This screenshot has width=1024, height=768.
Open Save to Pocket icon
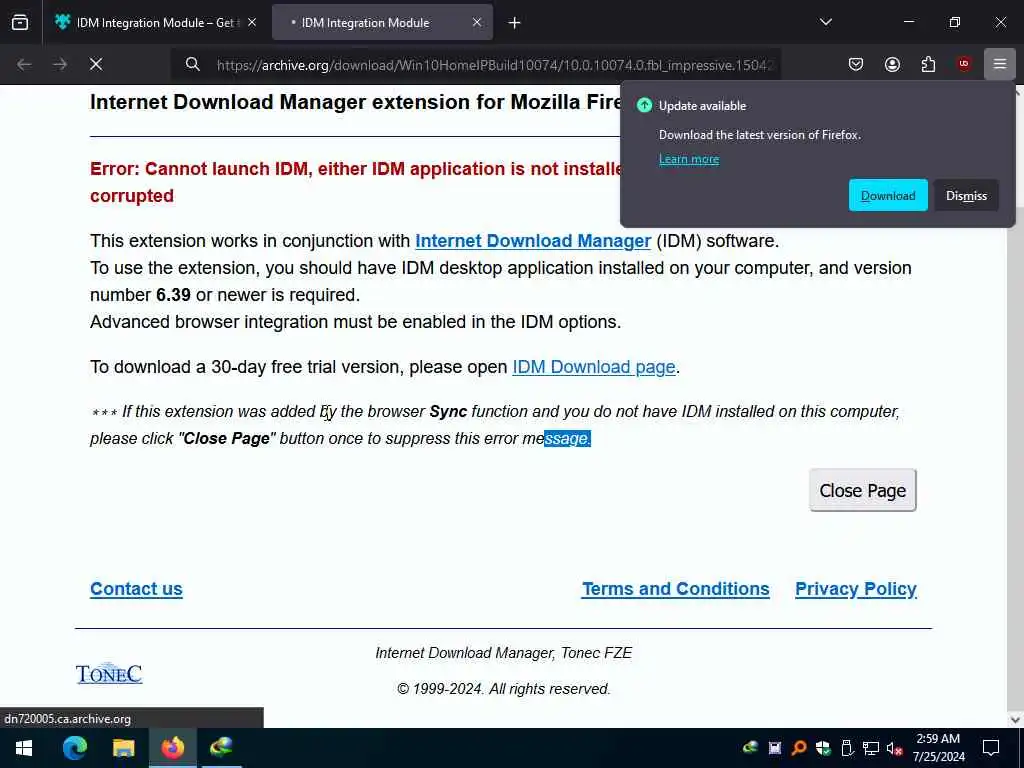point(856,64)
